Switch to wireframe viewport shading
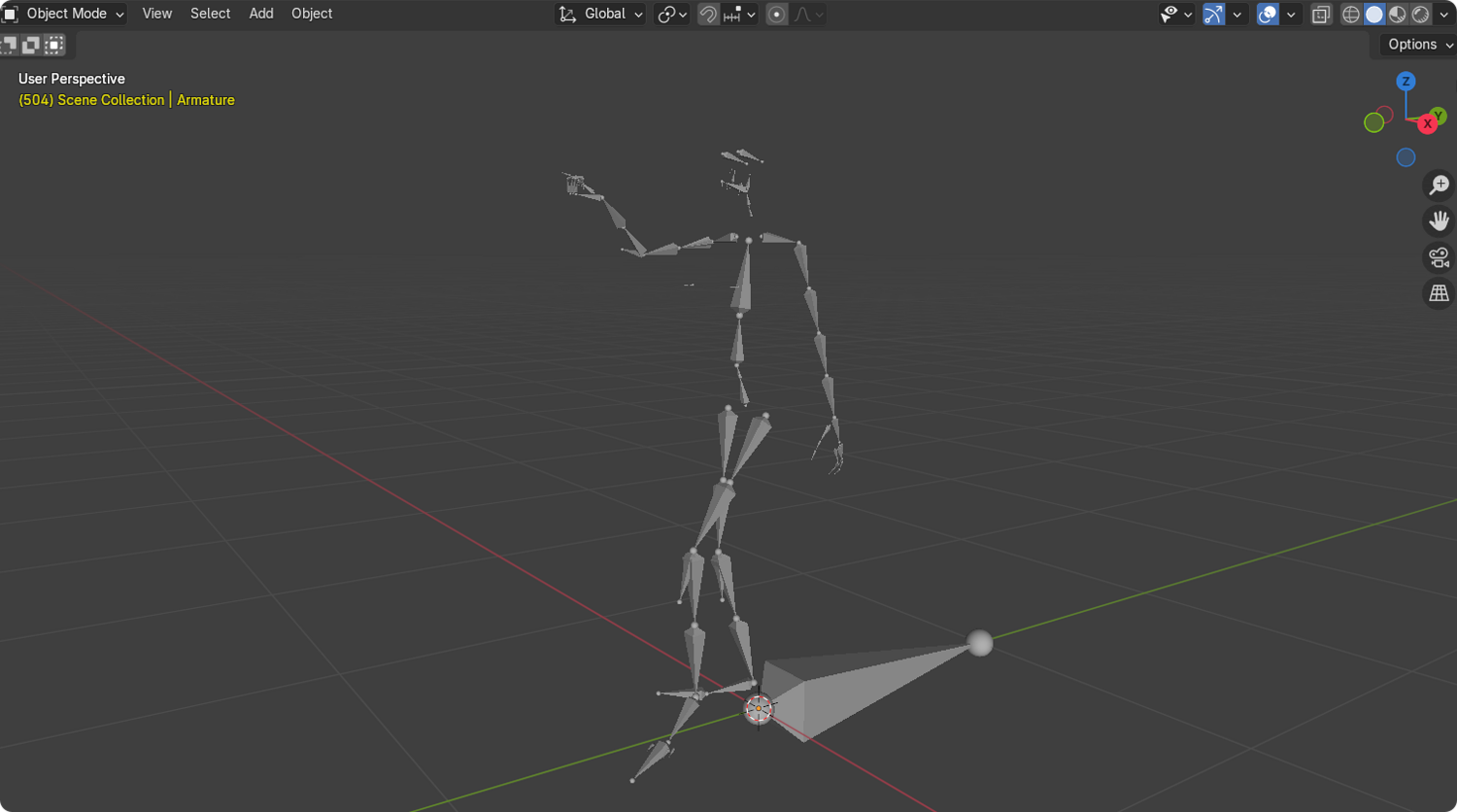The image size is (1457, 812). [1351, 14]
